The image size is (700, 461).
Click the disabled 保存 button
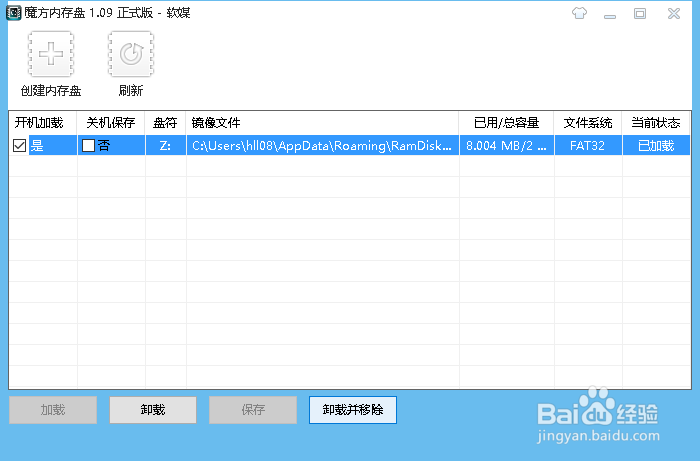tap(253, 410)
